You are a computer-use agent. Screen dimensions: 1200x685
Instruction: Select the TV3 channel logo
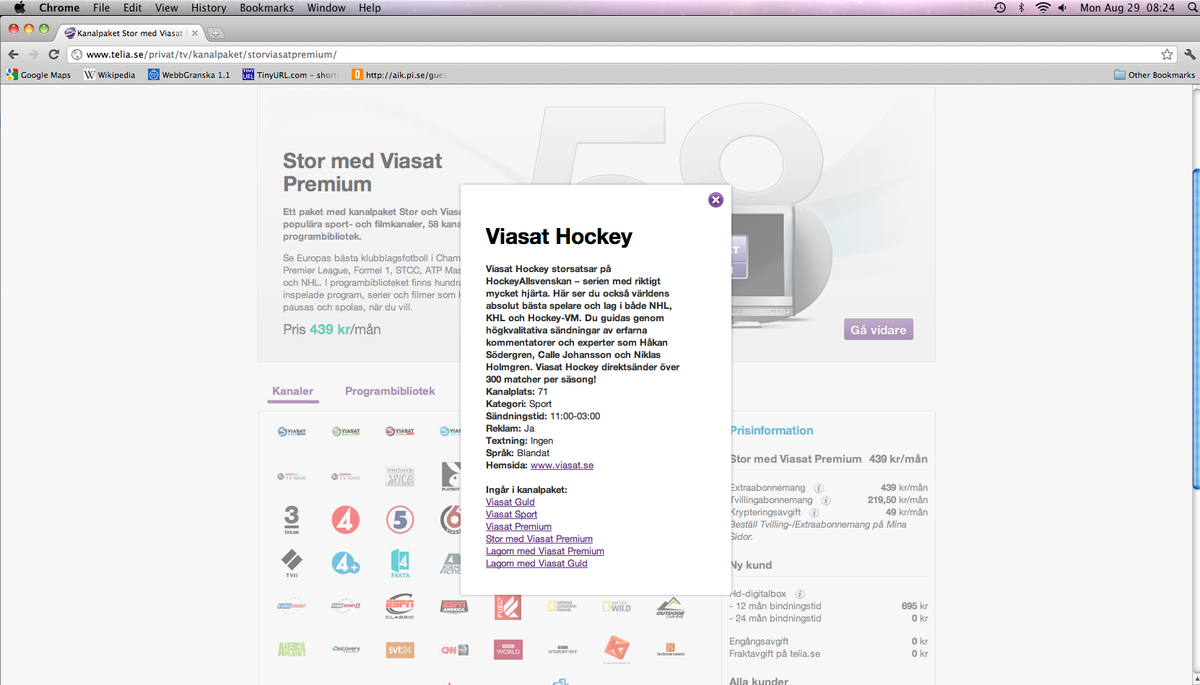tap(291, 519)
